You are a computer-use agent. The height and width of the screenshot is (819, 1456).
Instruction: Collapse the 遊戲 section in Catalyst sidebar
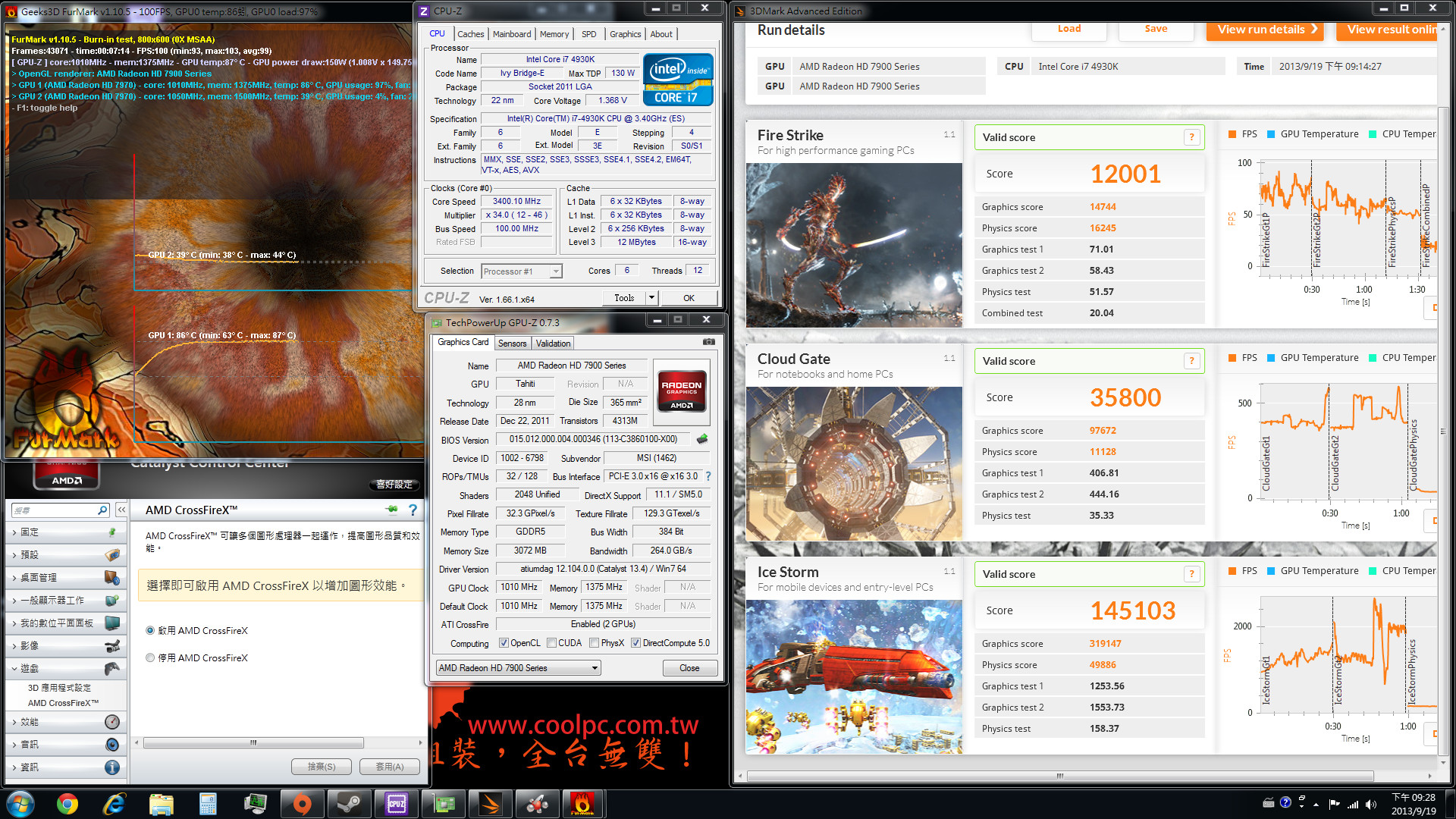coord(64,669)
